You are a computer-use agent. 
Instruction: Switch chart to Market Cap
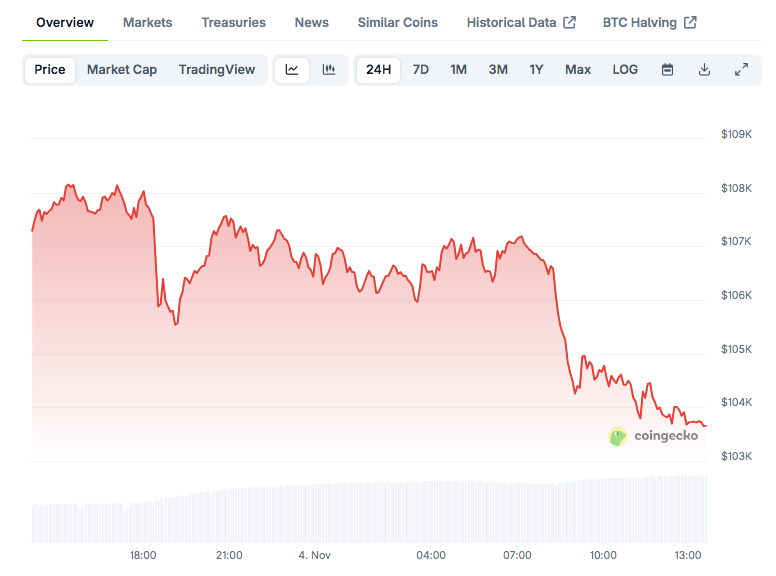[122, 70]
